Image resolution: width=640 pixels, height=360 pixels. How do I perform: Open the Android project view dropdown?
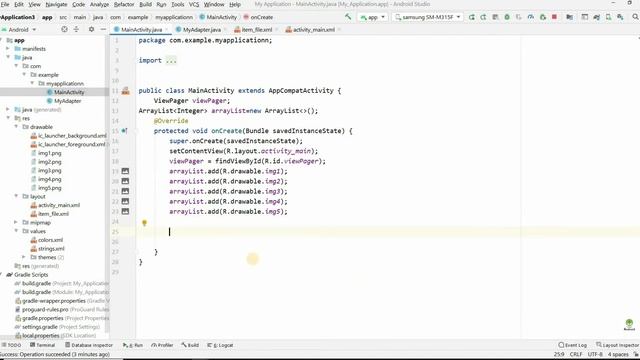click(19, 30)
